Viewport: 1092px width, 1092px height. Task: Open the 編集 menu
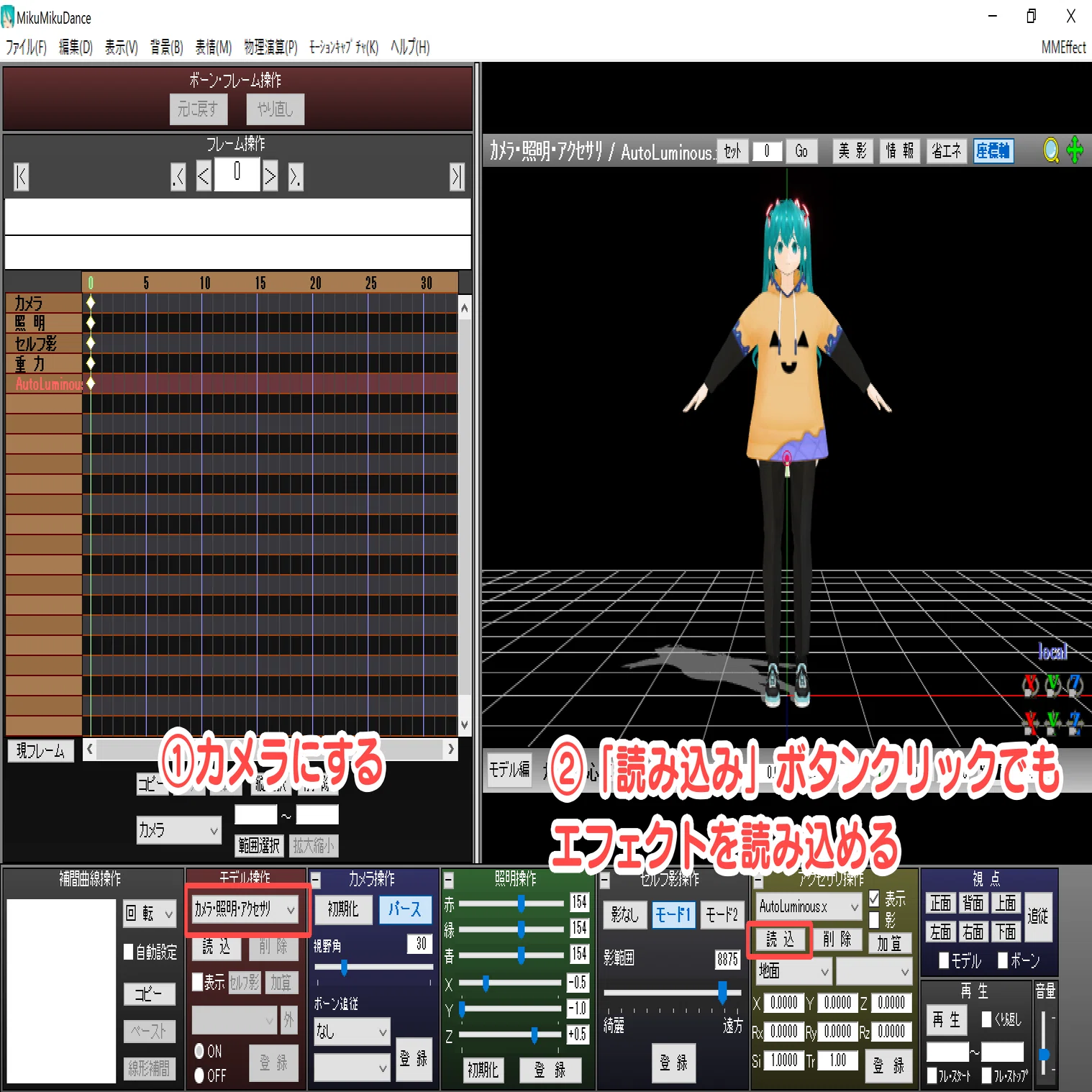tap(76, 47)
